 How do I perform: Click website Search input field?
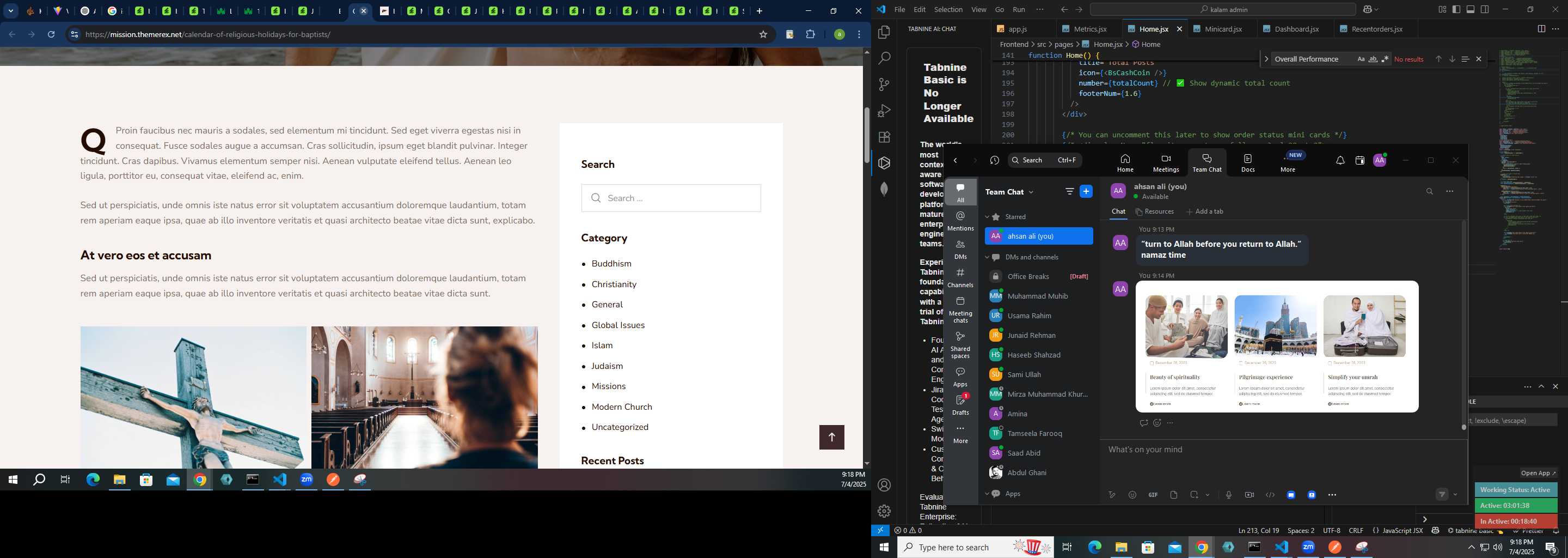tap(671, 198)
